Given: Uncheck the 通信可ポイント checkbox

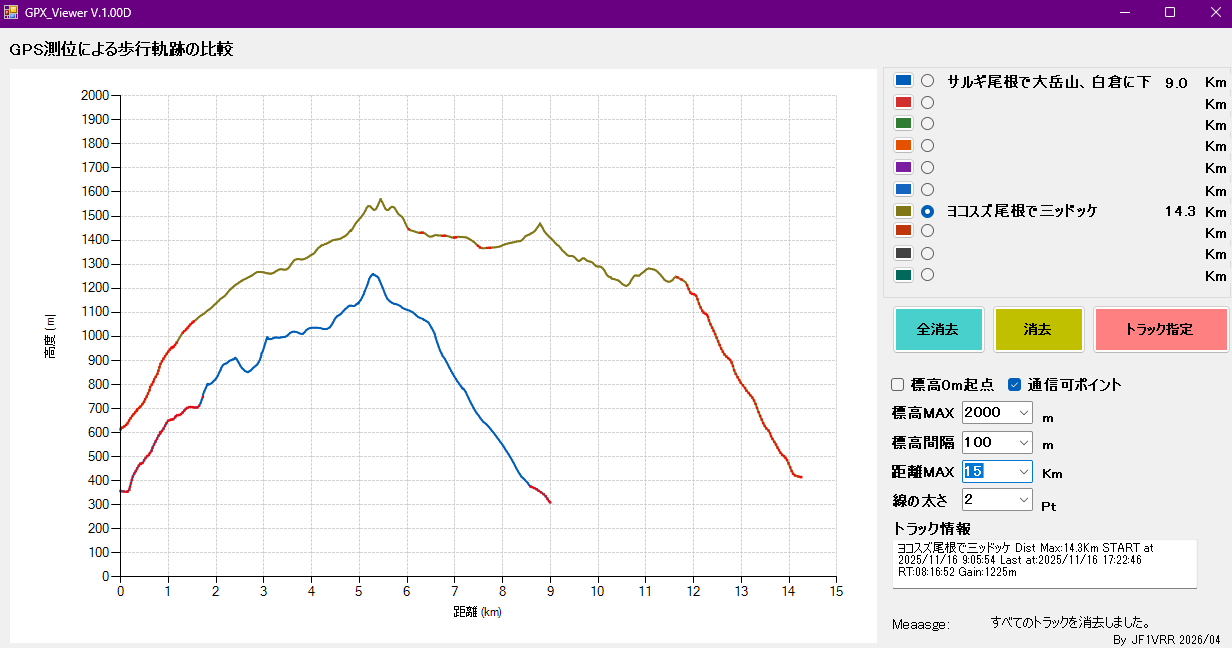Looking at the screenshot, I should click(x=1015, y=385).
